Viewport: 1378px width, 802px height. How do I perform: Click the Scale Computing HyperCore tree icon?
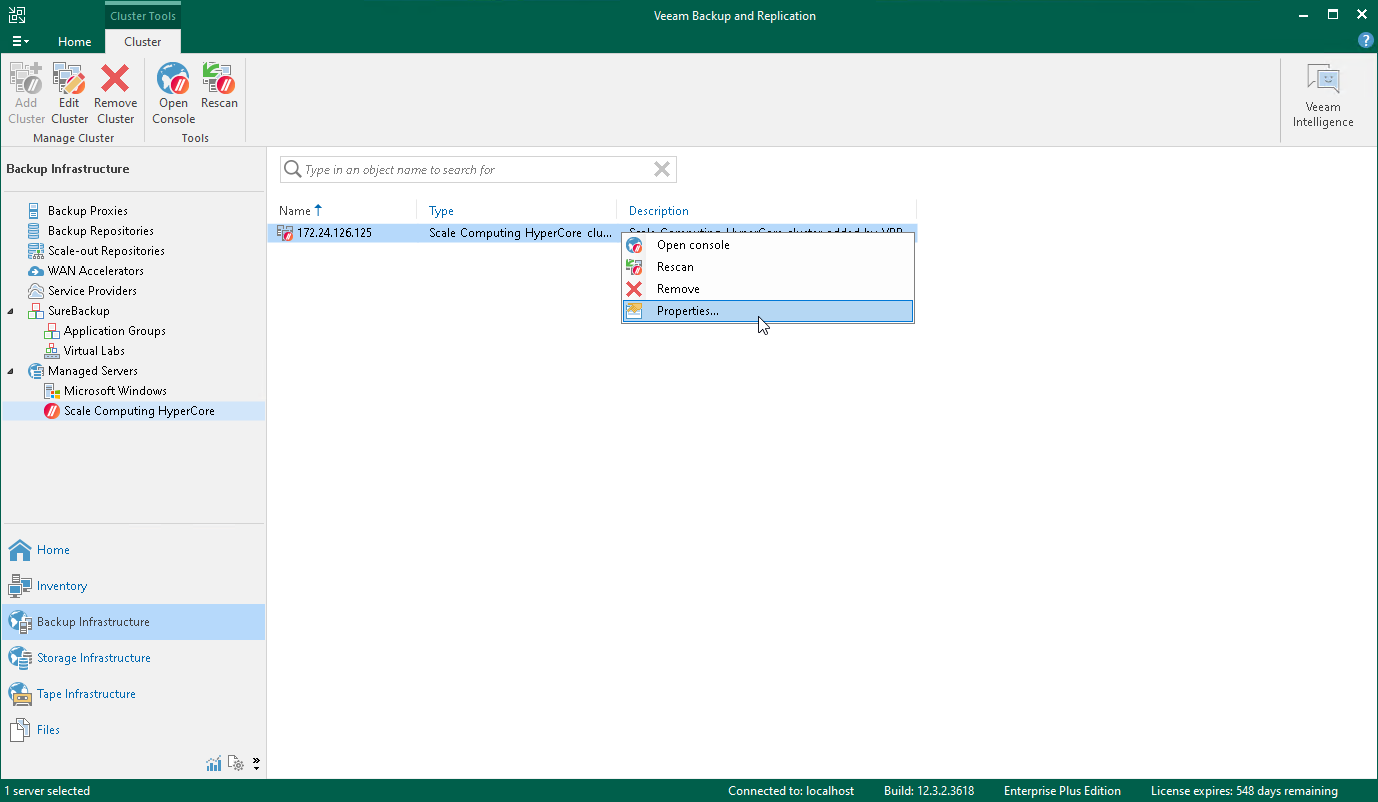(x=52, y=411)
